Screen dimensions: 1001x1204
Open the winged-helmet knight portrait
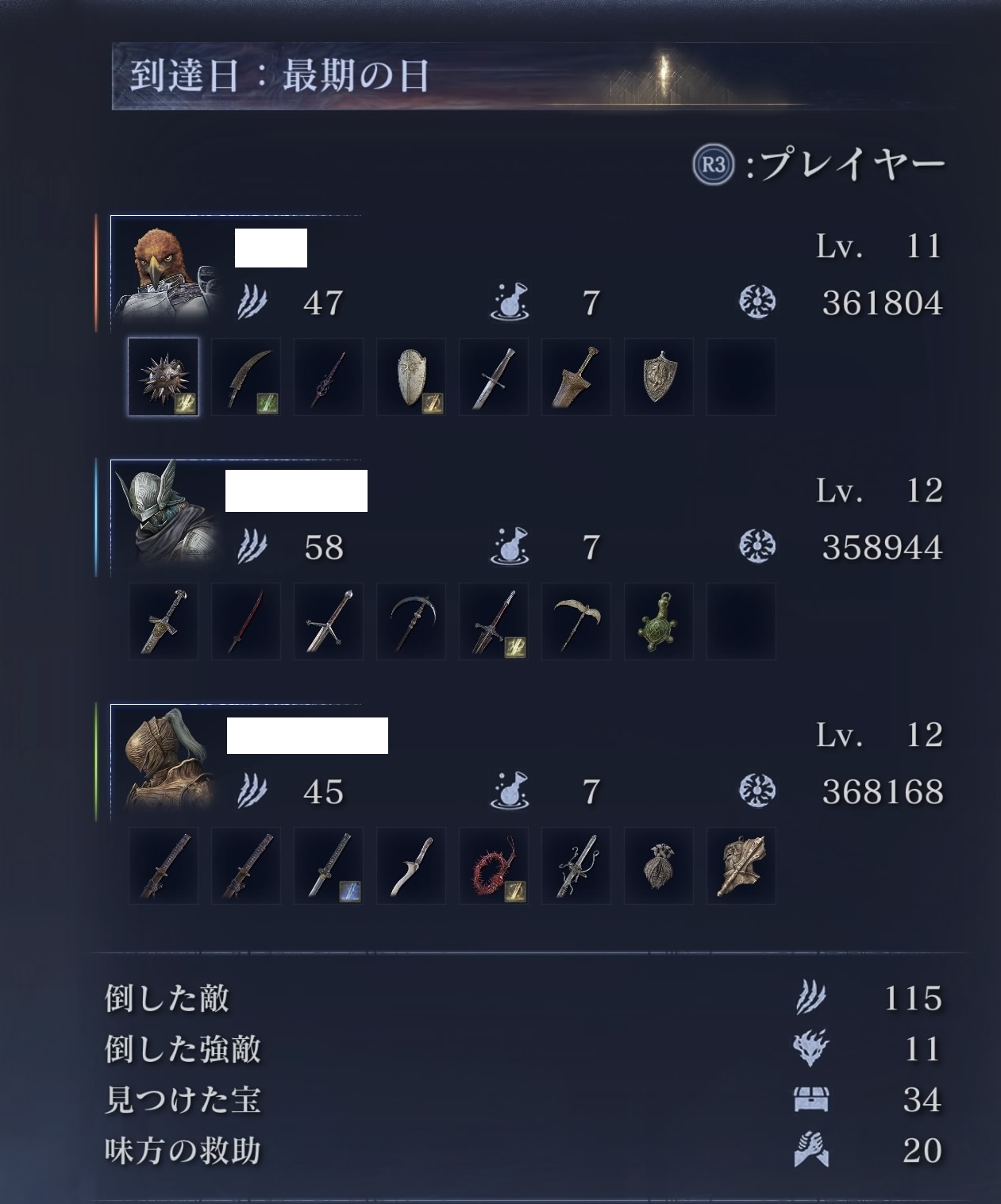[x=167, y=514]
